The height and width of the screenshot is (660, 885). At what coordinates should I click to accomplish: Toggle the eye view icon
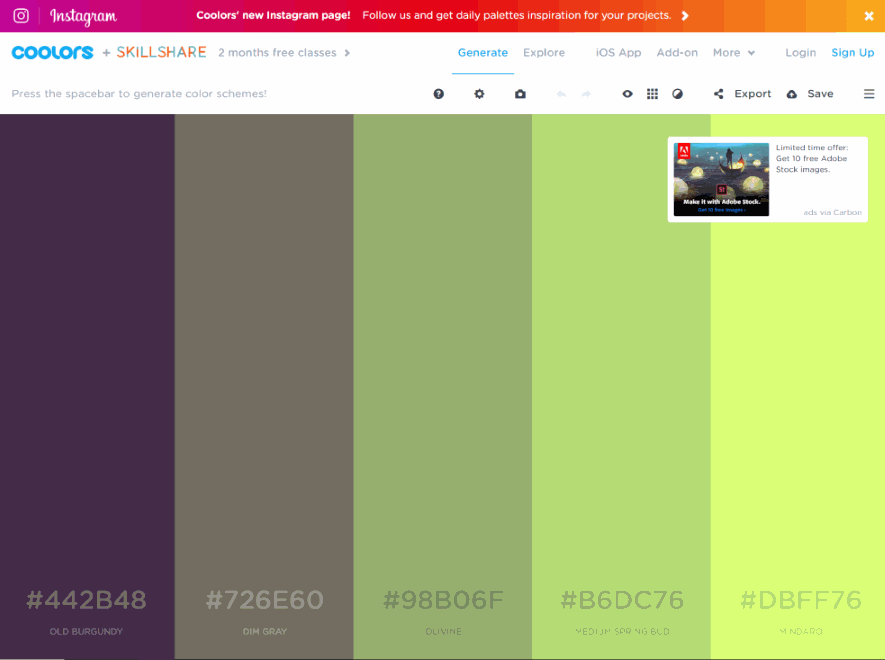627,94
